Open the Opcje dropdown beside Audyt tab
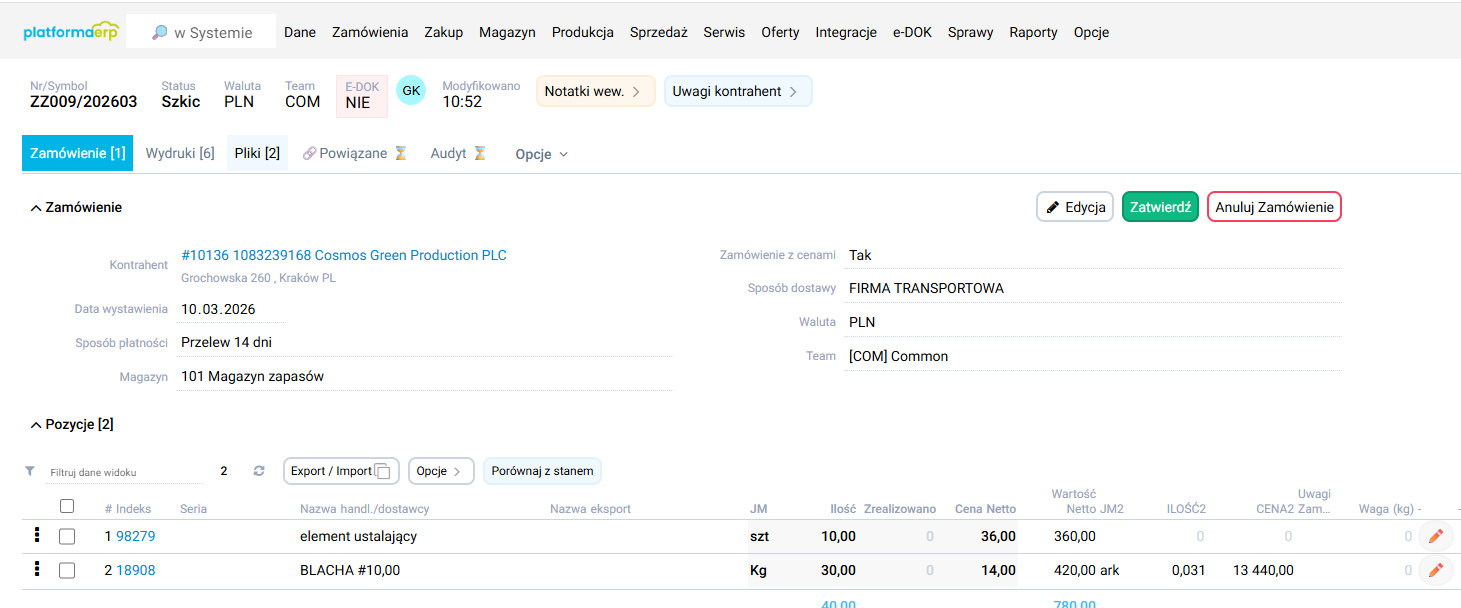This screenshot has height=608, width=1461. [x=541, y=154]
